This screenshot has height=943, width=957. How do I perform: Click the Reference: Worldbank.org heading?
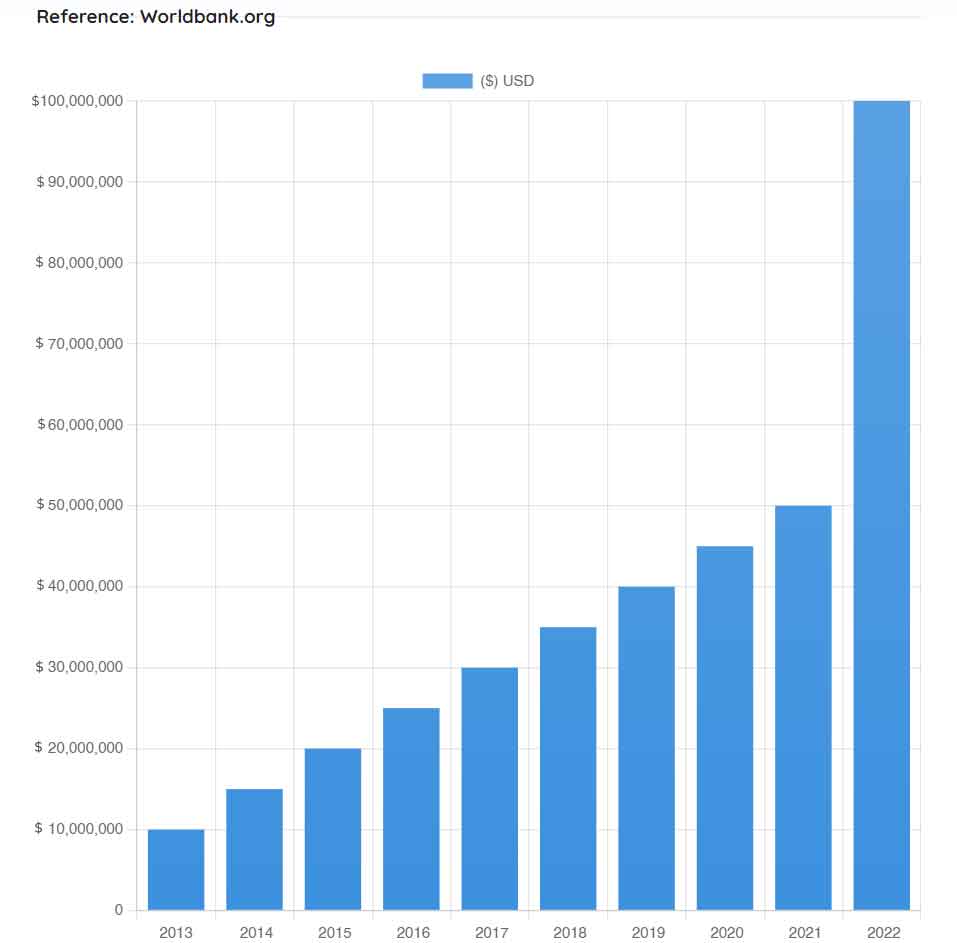click(x=156, y=17)
